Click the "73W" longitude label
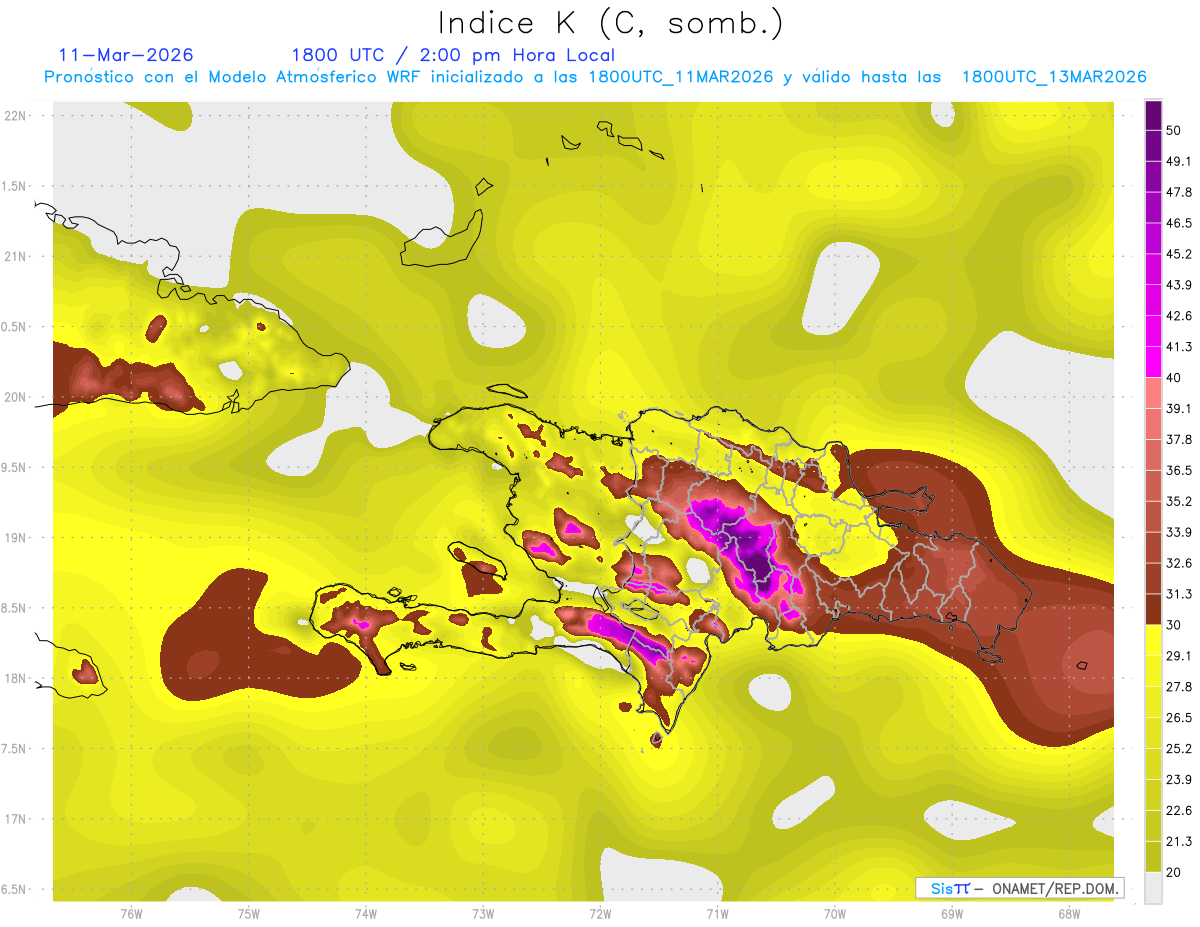 pyautogui.click(x=483, y=913)
